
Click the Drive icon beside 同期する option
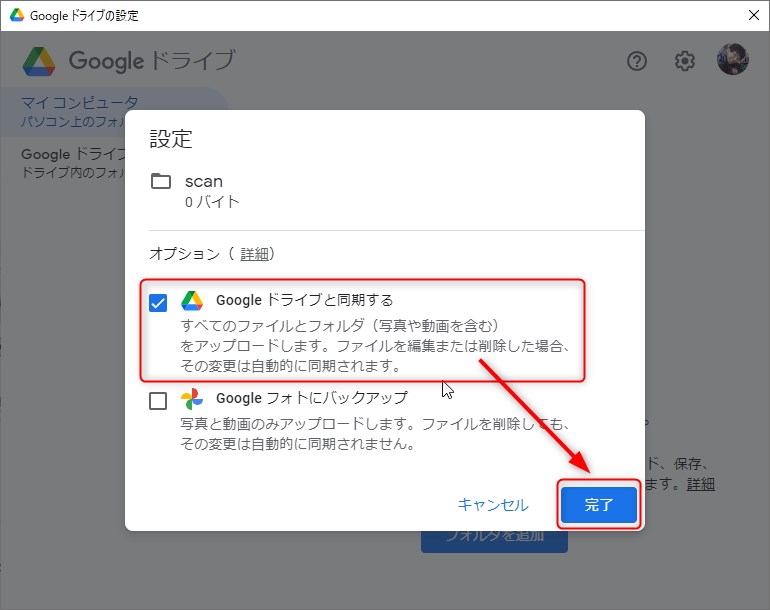[x=192, y=301]
